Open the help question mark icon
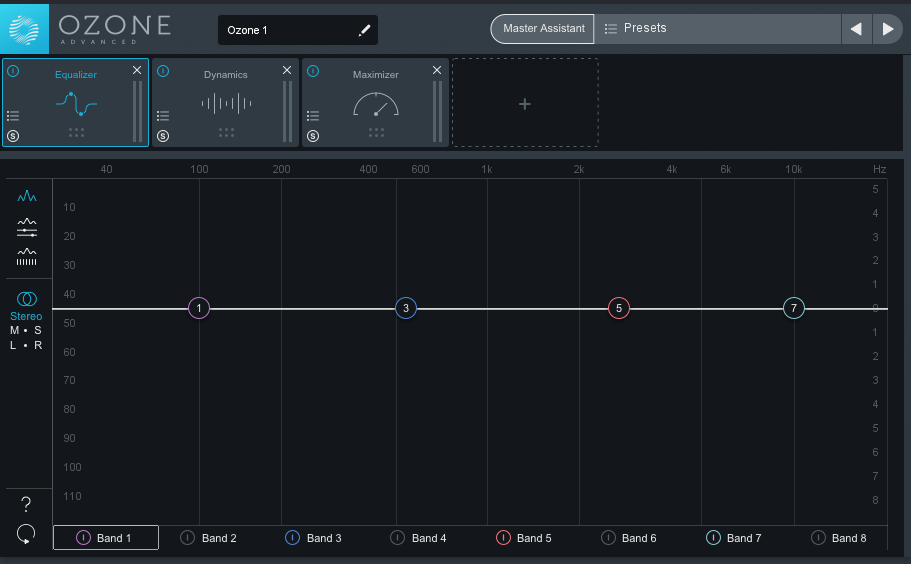The height and width of the screenshot is (564, 911). (26, 504)
